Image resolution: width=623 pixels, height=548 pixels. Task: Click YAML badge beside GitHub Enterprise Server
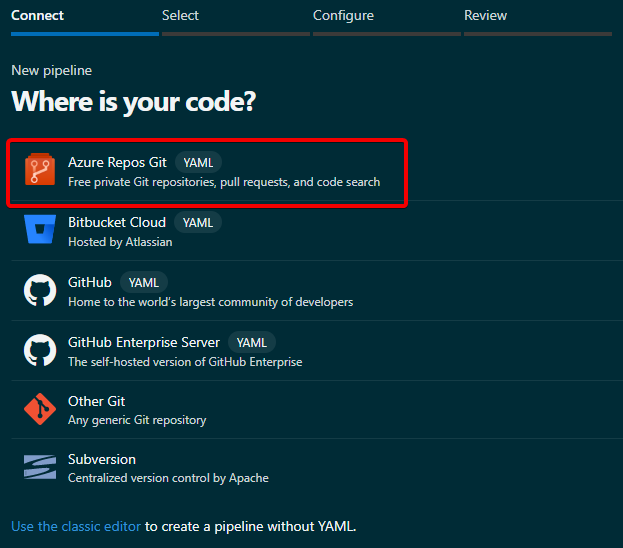pos(252,342)
